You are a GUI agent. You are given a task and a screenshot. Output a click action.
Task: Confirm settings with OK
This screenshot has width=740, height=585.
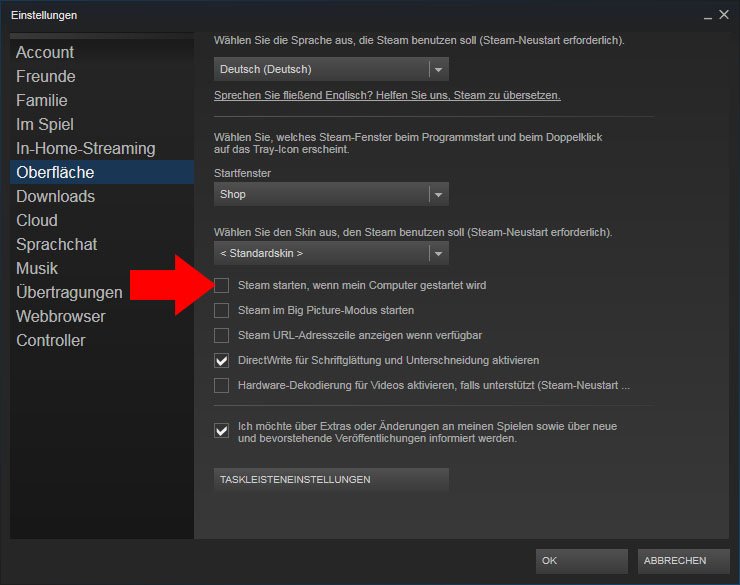(581, 561)
